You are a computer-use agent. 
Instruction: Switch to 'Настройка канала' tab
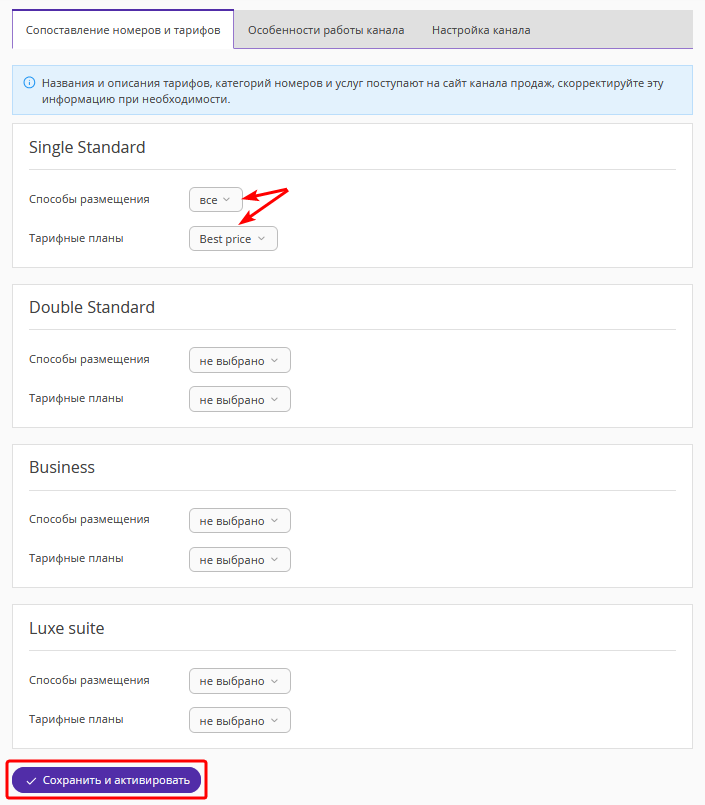481,30
